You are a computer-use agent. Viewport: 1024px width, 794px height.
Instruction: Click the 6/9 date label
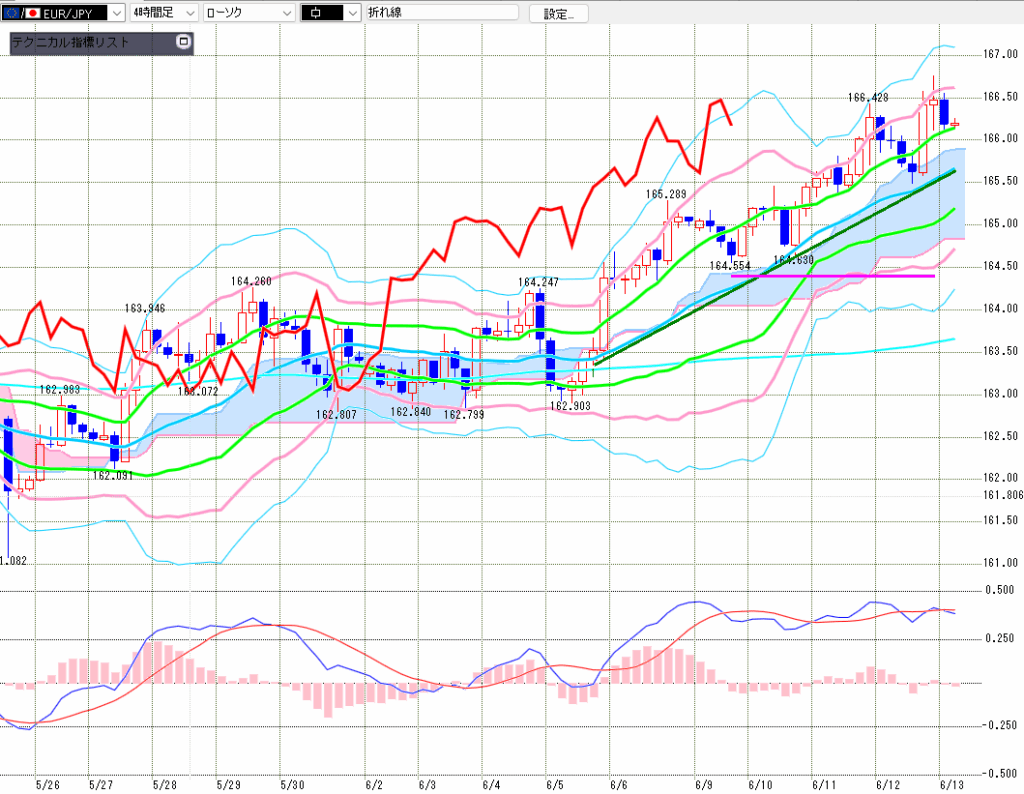(x=703, y=784)
